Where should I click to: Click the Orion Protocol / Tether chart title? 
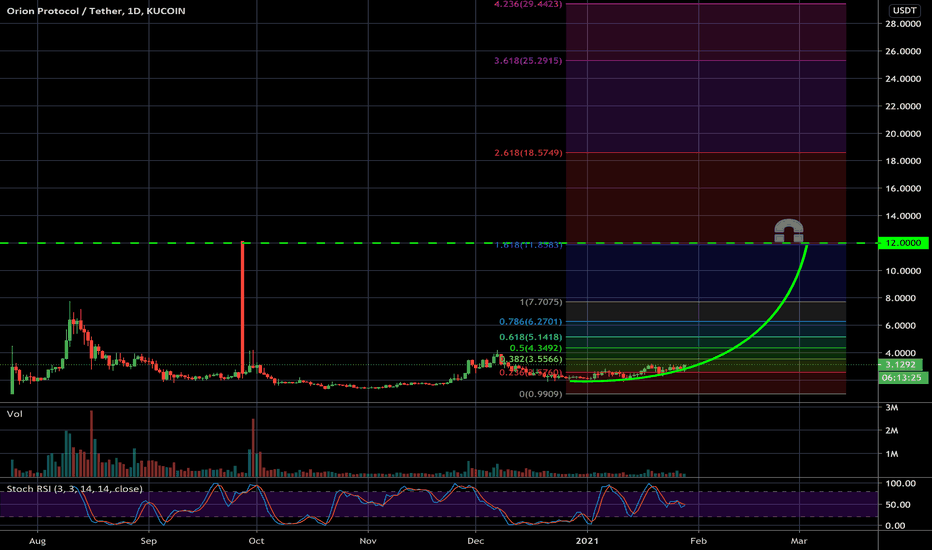(x=96, y=11)
